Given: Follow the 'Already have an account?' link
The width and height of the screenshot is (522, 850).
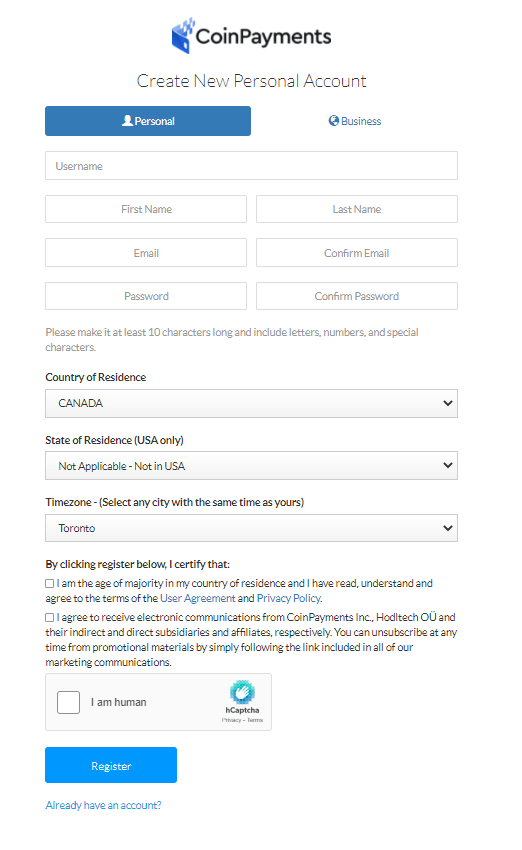Looking at the screenshot, I should pos(104,806).
